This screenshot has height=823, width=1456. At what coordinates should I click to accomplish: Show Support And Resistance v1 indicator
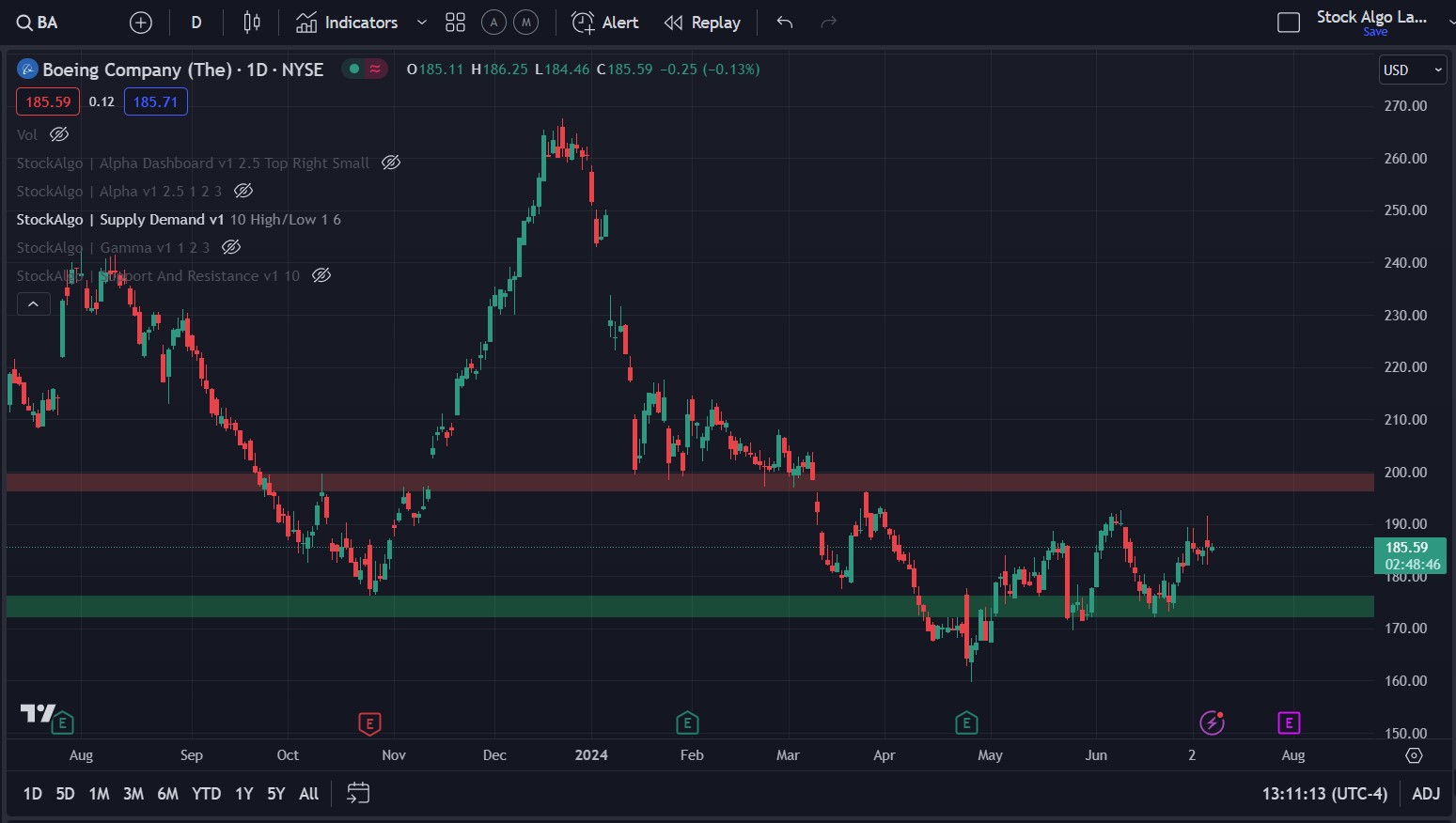321,275
